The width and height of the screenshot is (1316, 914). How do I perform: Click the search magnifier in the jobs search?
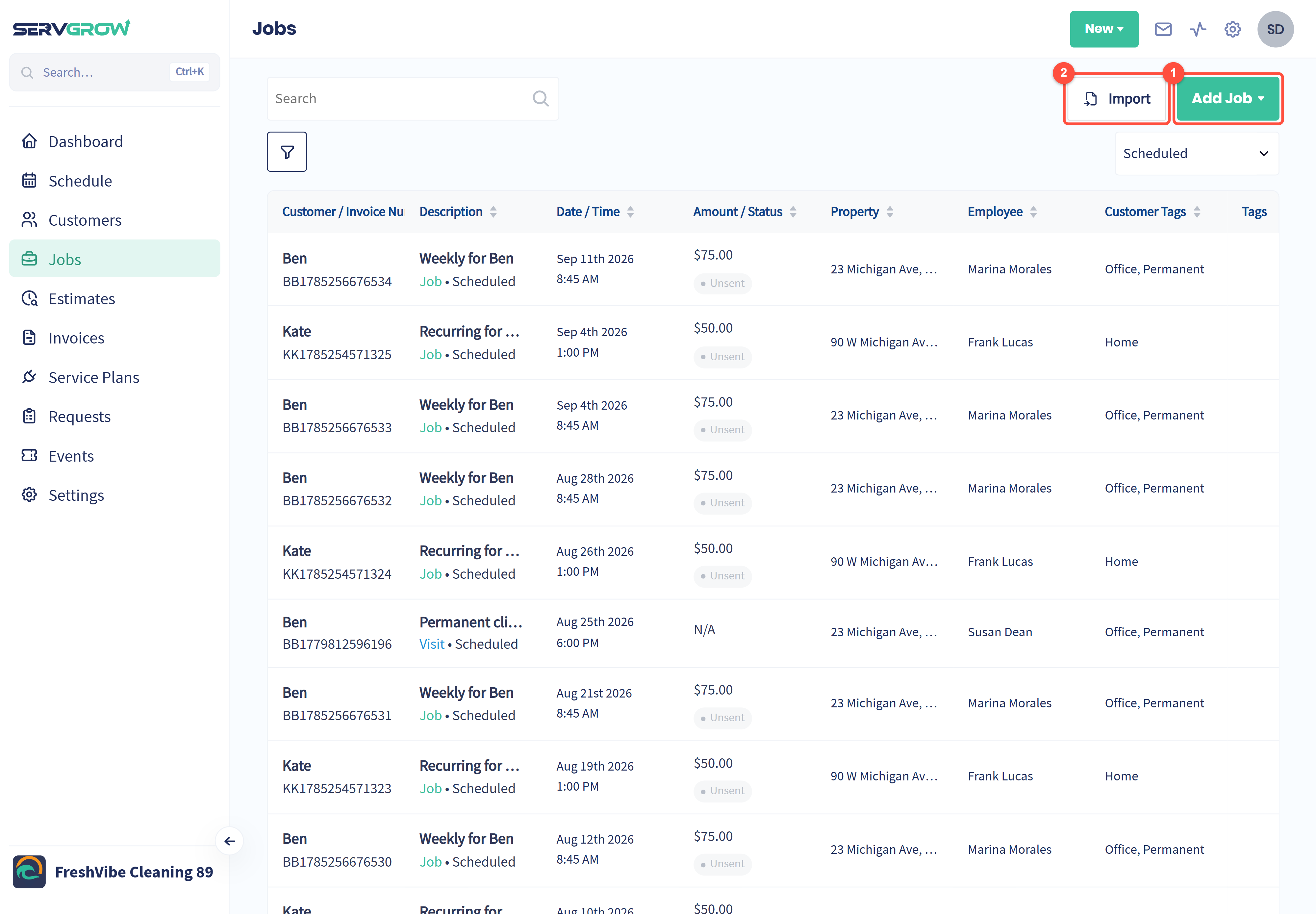click(x=540, y=98)
